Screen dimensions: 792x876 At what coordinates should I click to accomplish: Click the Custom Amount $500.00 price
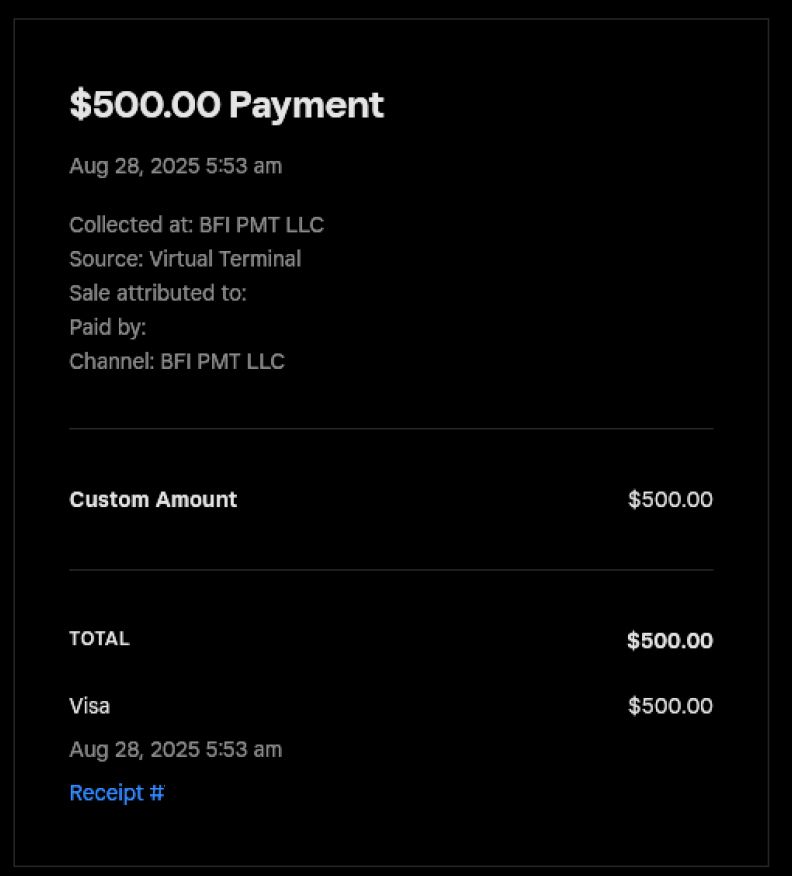670,499
